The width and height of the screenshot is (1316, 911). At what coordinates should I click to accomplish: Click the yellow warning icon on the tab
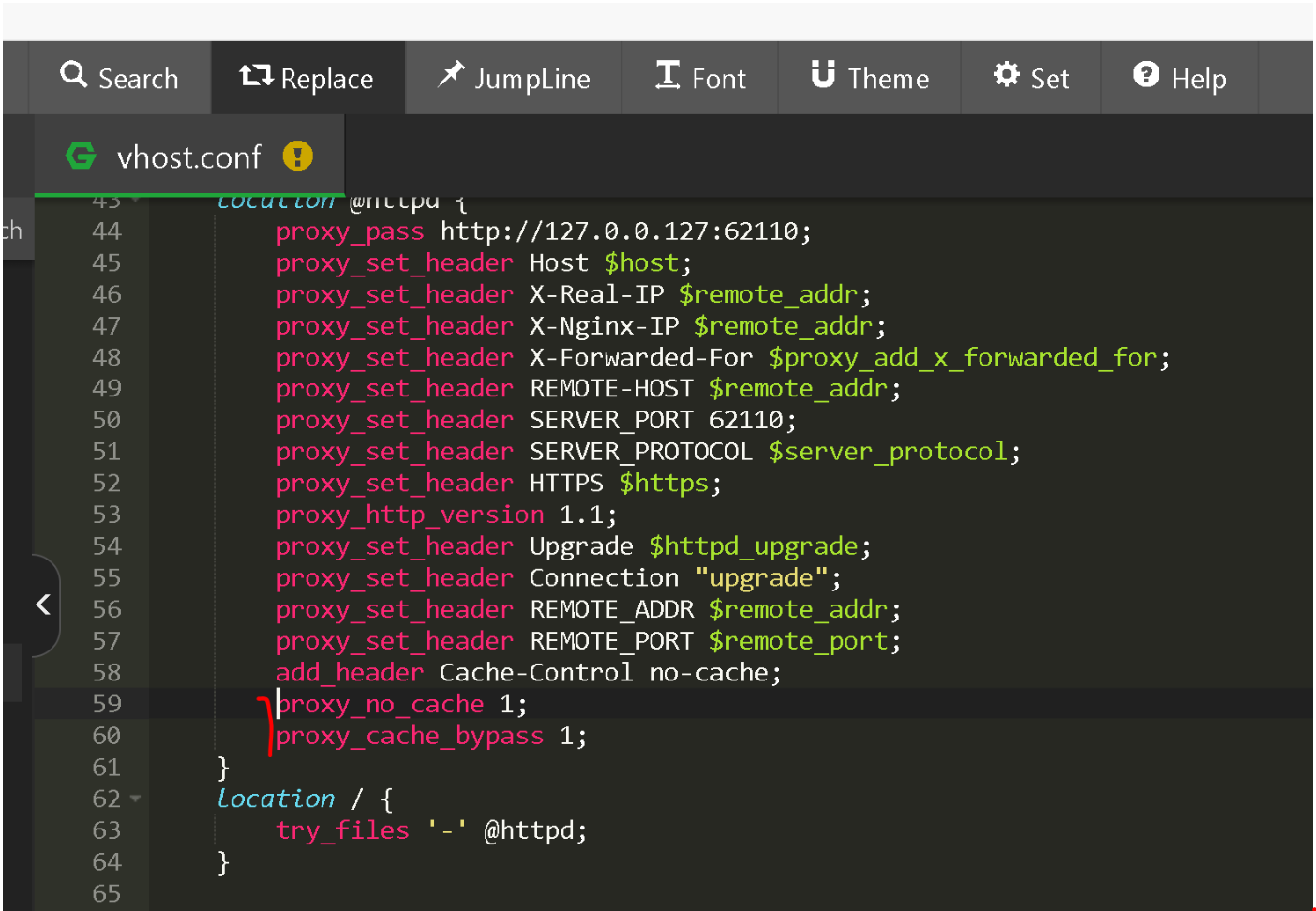[297, 156]
